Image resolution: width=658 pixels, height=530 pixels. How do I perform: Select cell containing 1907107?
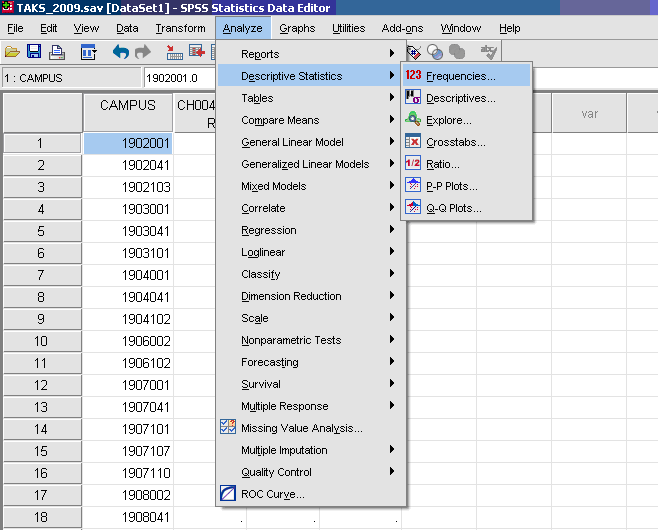128,451
